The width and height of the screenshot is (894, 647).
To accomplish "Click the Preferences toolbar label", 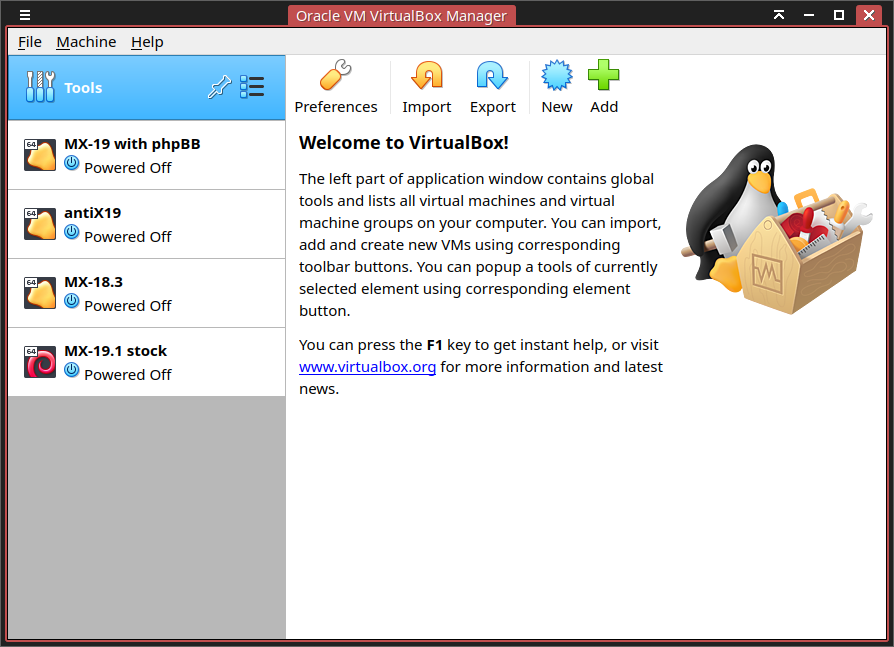I will (336, 107).
